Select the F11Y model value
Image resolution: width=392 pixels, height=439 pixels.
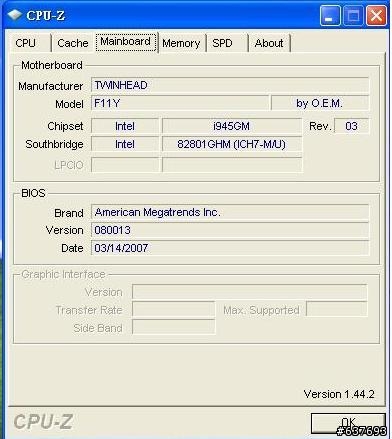(x=180, y=103)
